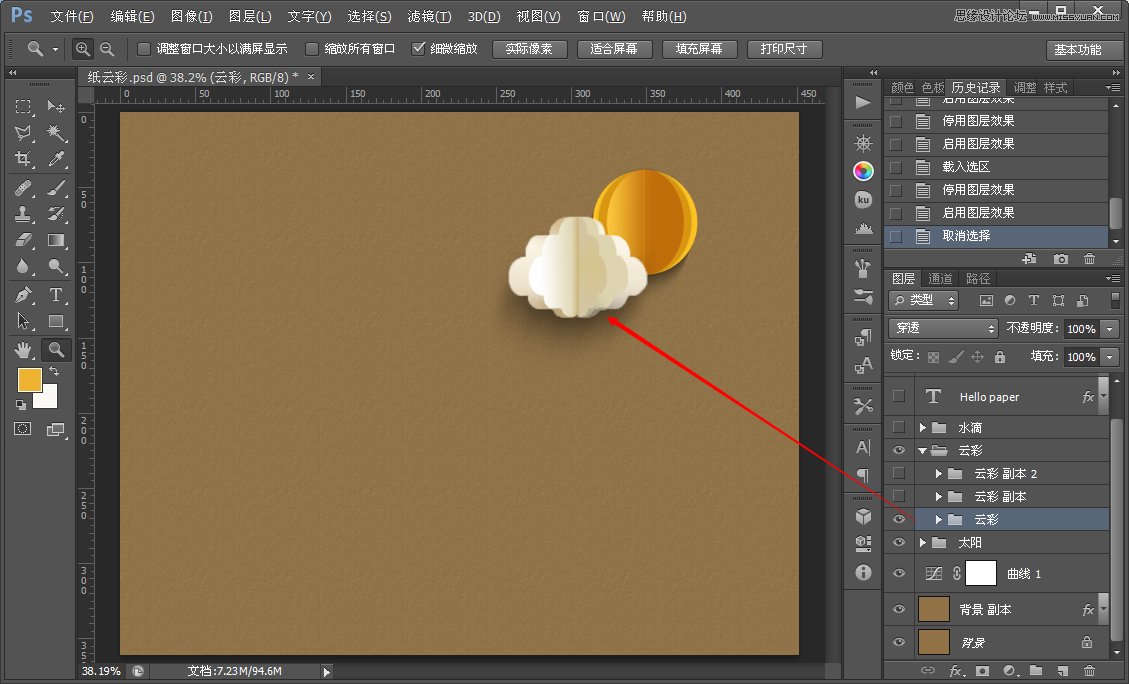Add layer style via fx button
The width and height of the screenshot is (1129, 684).
(x=956, y=671)
